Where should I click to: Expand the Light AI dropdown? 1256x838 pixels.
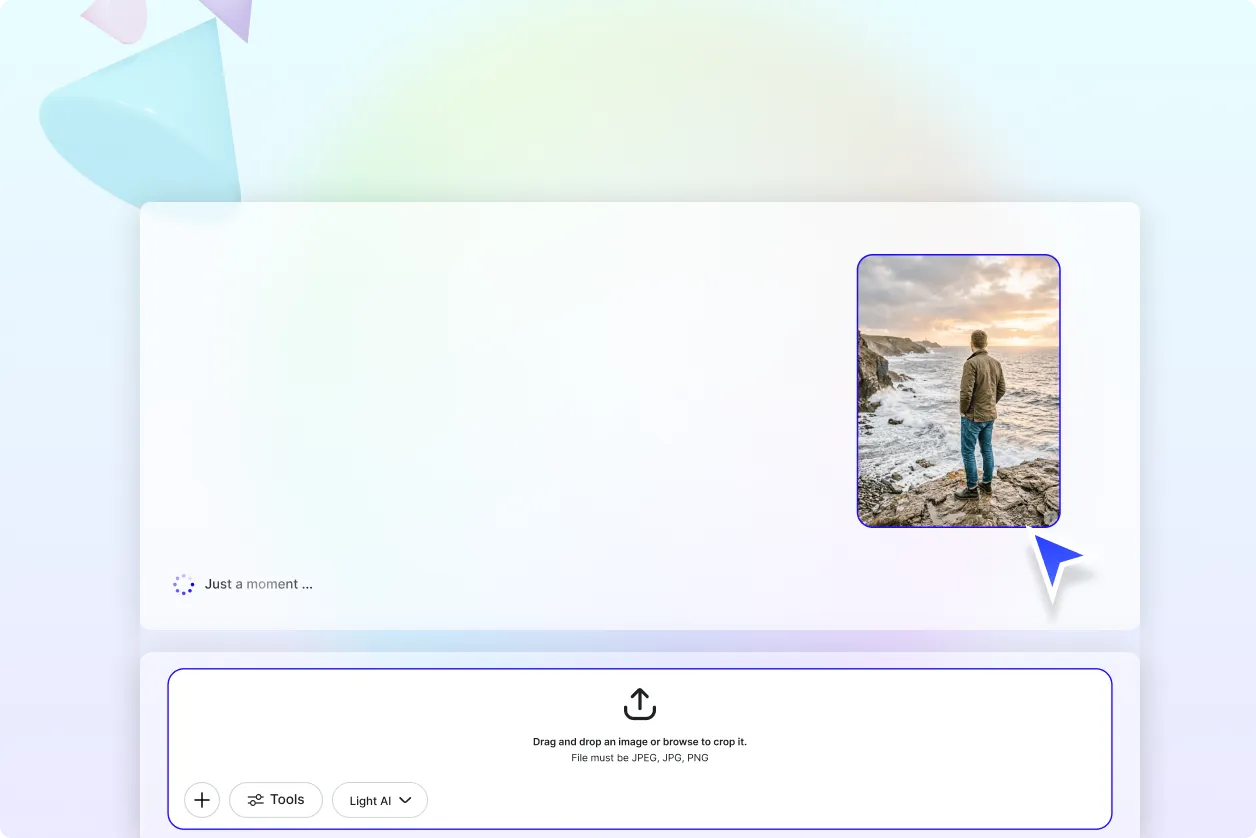(380, 800)
